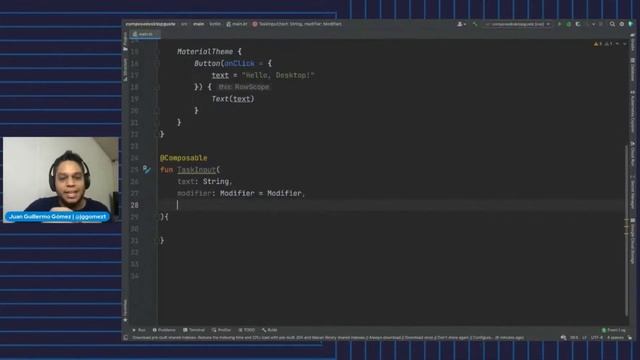This screenshot has height=360, width=640.
Task: Click the 'this: RowScope' inlay hint
Action: 244,87
